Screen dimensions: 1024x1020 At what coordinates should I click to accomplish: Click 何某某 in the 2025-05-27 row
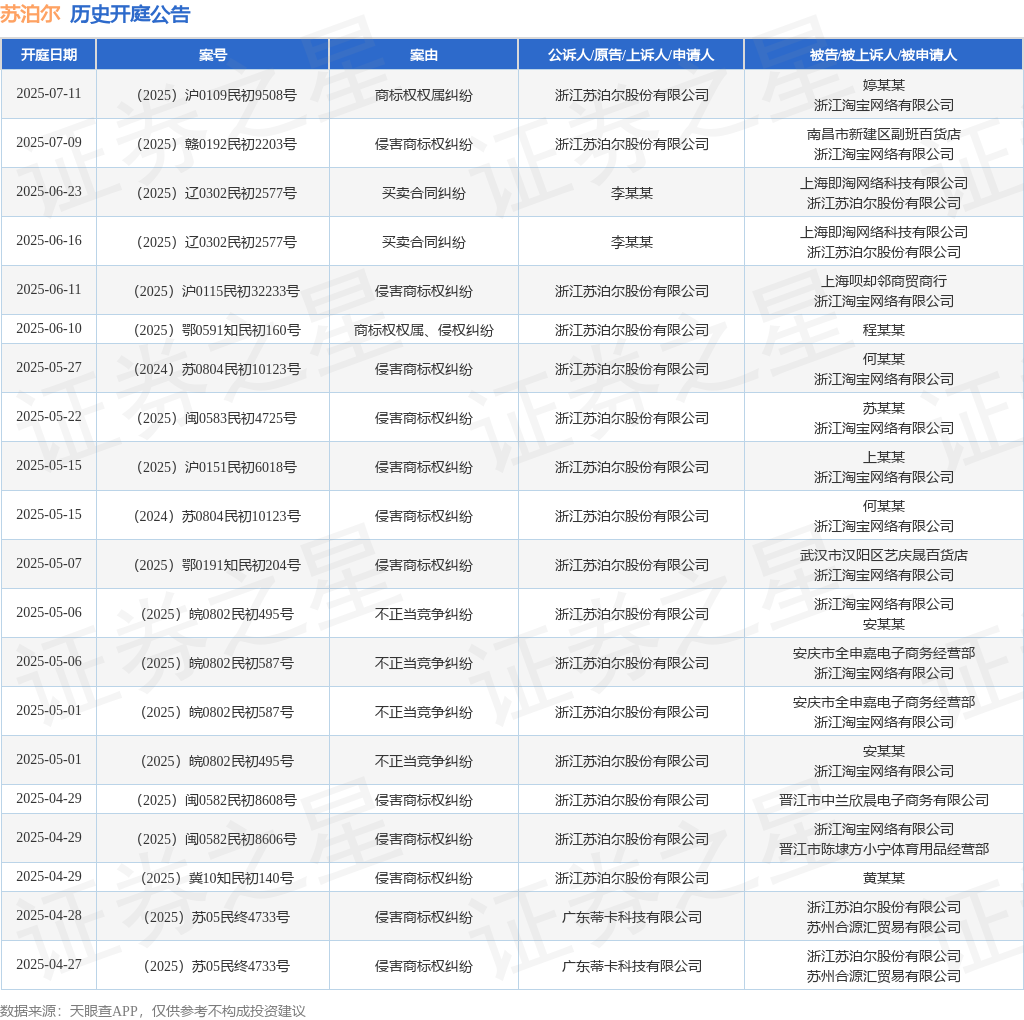tap(884, 359)
